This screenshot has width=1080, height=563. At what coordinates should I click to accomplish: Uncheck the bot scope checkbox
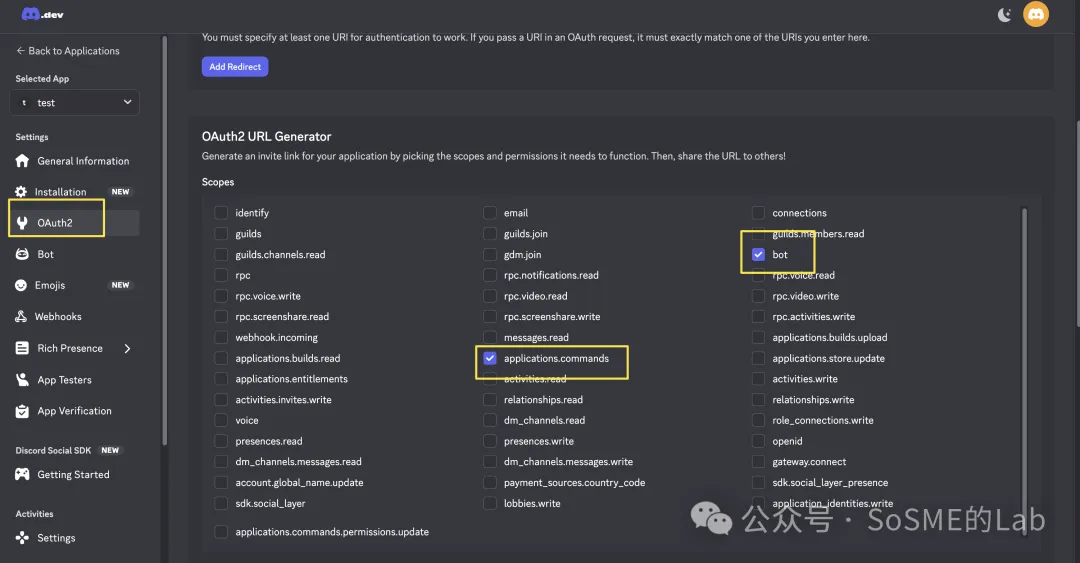[x=759, y=255]
